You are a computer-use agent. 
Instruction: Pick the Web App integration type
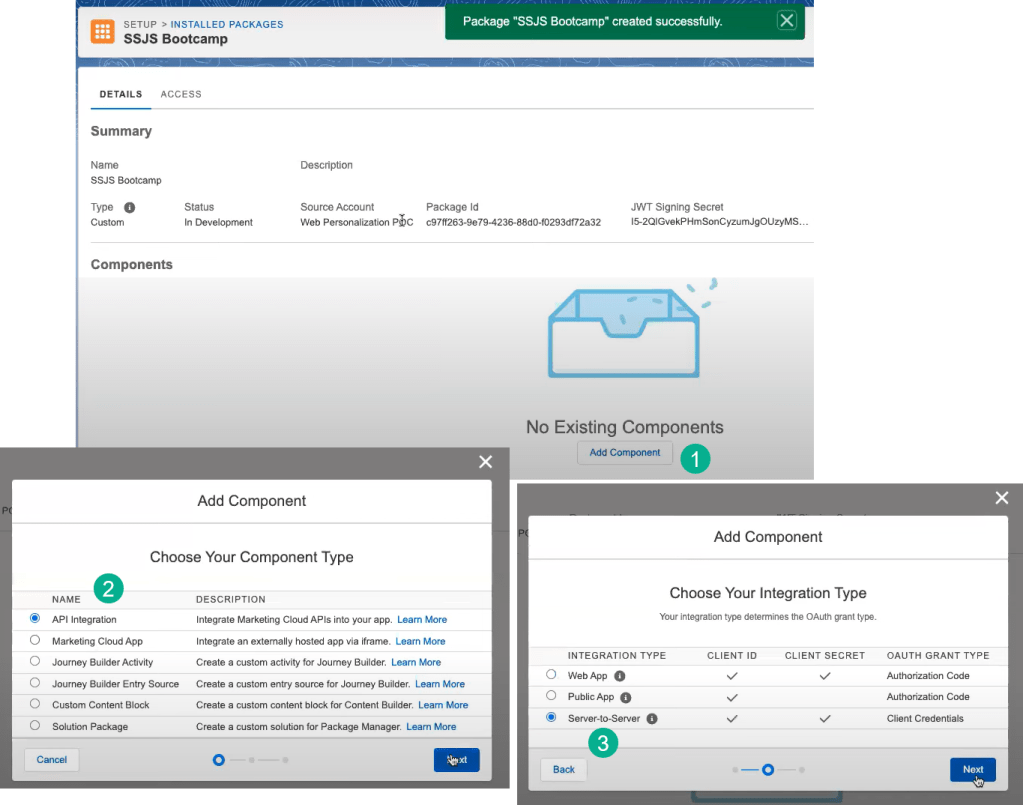pos(551,676)
